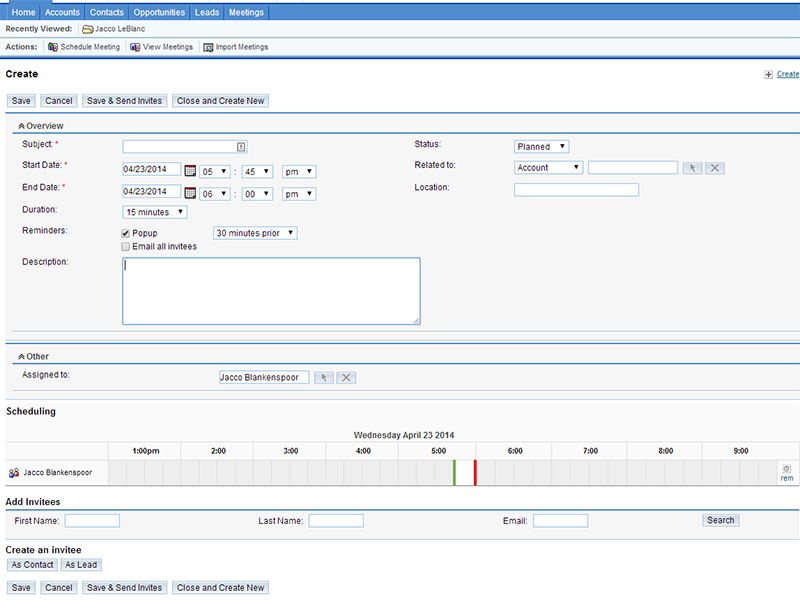Clear the Related to field with X

pyautogui.click(x=714, y=168)
